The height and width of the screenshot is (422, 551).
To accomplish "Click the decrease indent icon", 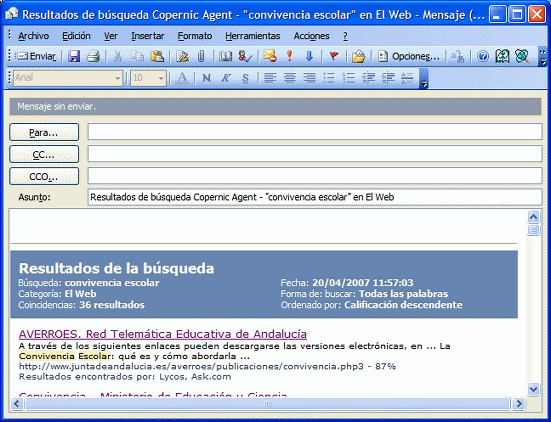I will coord(368,78).
